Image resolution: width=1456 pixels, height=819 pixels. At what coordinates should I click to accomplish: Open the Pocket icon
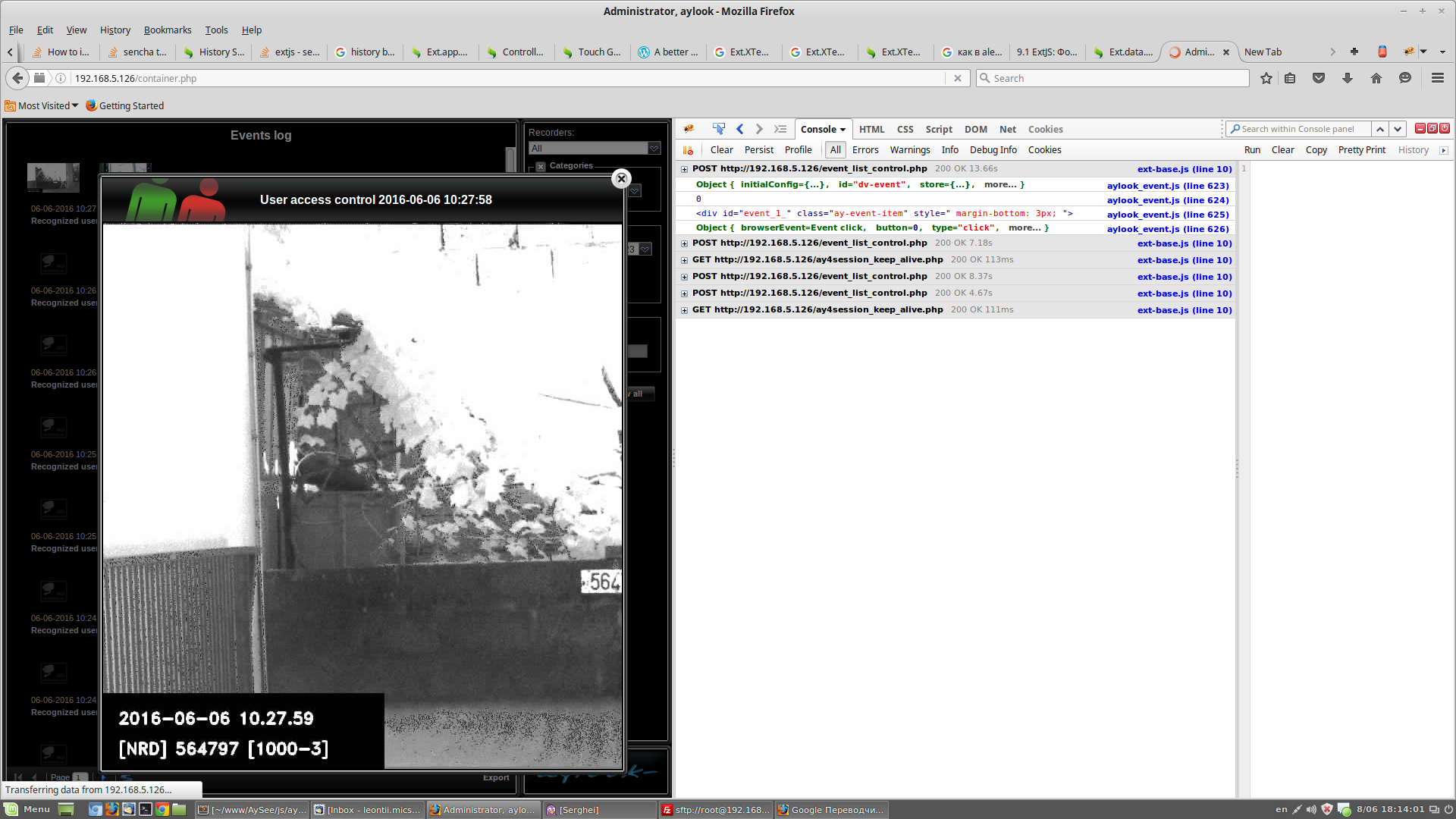pos(1319,78)
